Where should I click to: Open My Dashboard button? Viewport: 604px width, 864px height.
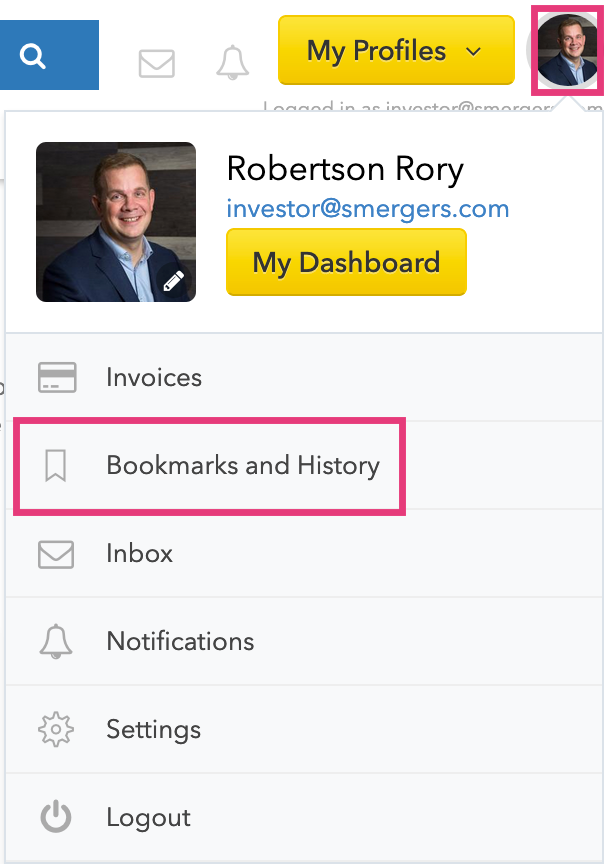point(346,262)
